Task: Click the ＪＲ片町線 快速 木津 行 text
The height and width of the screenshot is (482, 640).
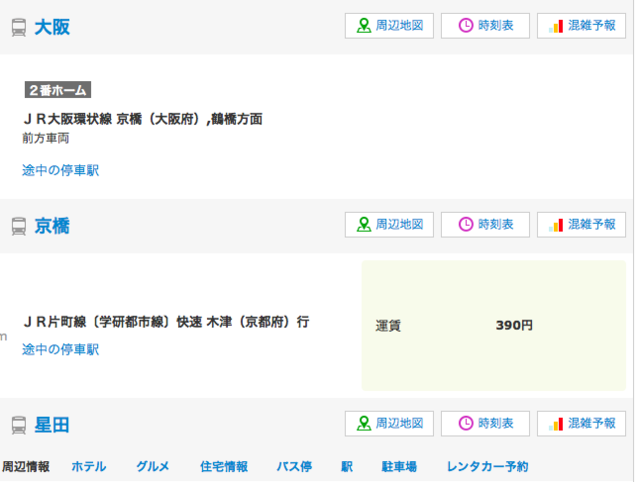Action: point(166,322)
